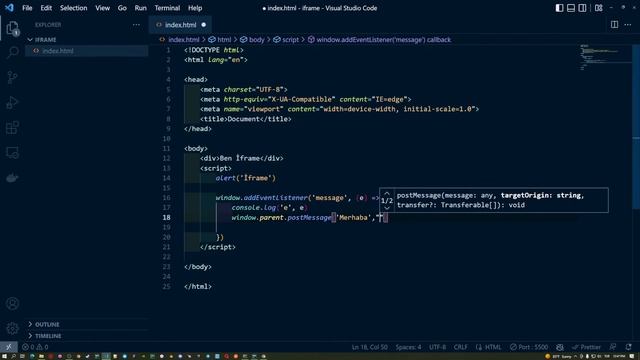Toggle the bottom Panel visibility
The image size is (640, 360).
(571, 8)
